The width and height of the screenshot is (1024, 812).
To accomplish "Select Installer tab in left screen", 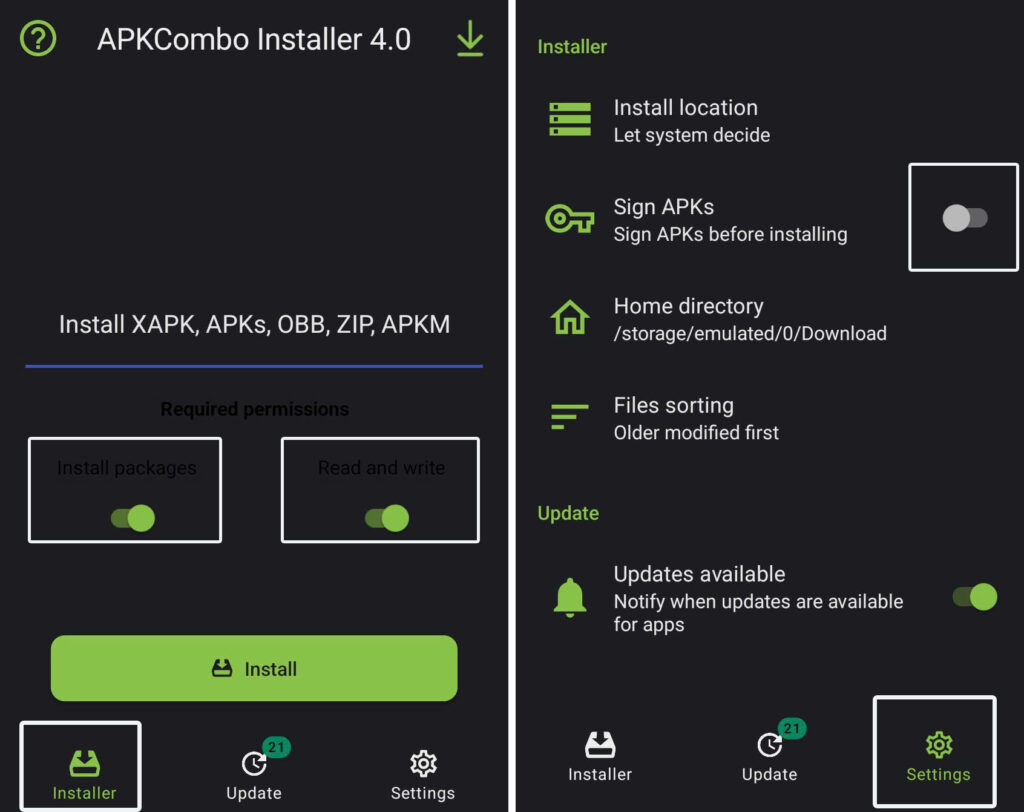I will tap(84, 775).
